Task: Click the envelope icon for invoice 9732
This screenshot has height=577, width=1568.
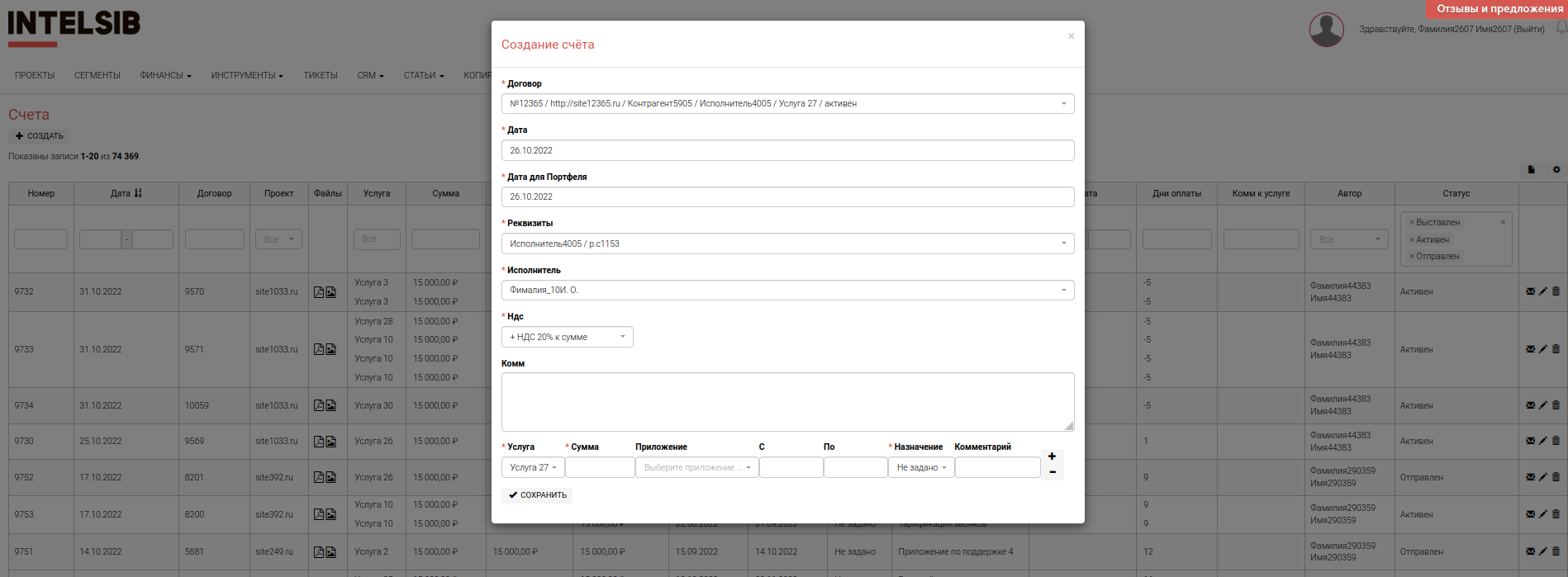Action: tap(1530, 291)
